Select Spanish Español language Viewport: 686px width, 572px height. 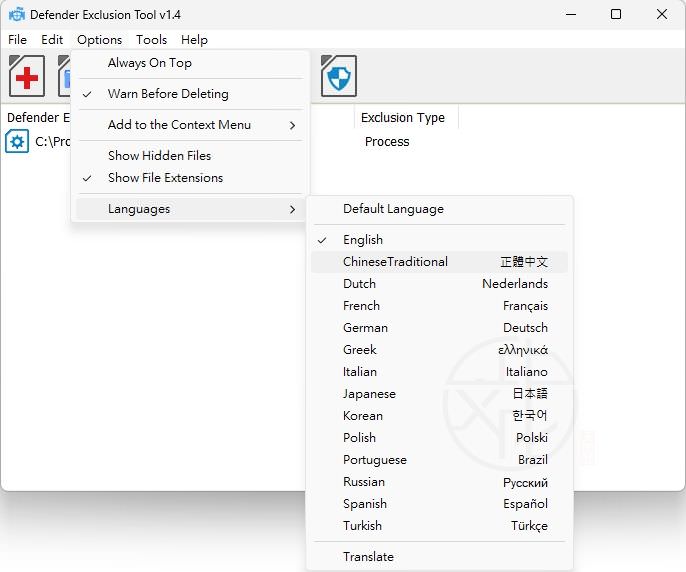tap(439, 503)
